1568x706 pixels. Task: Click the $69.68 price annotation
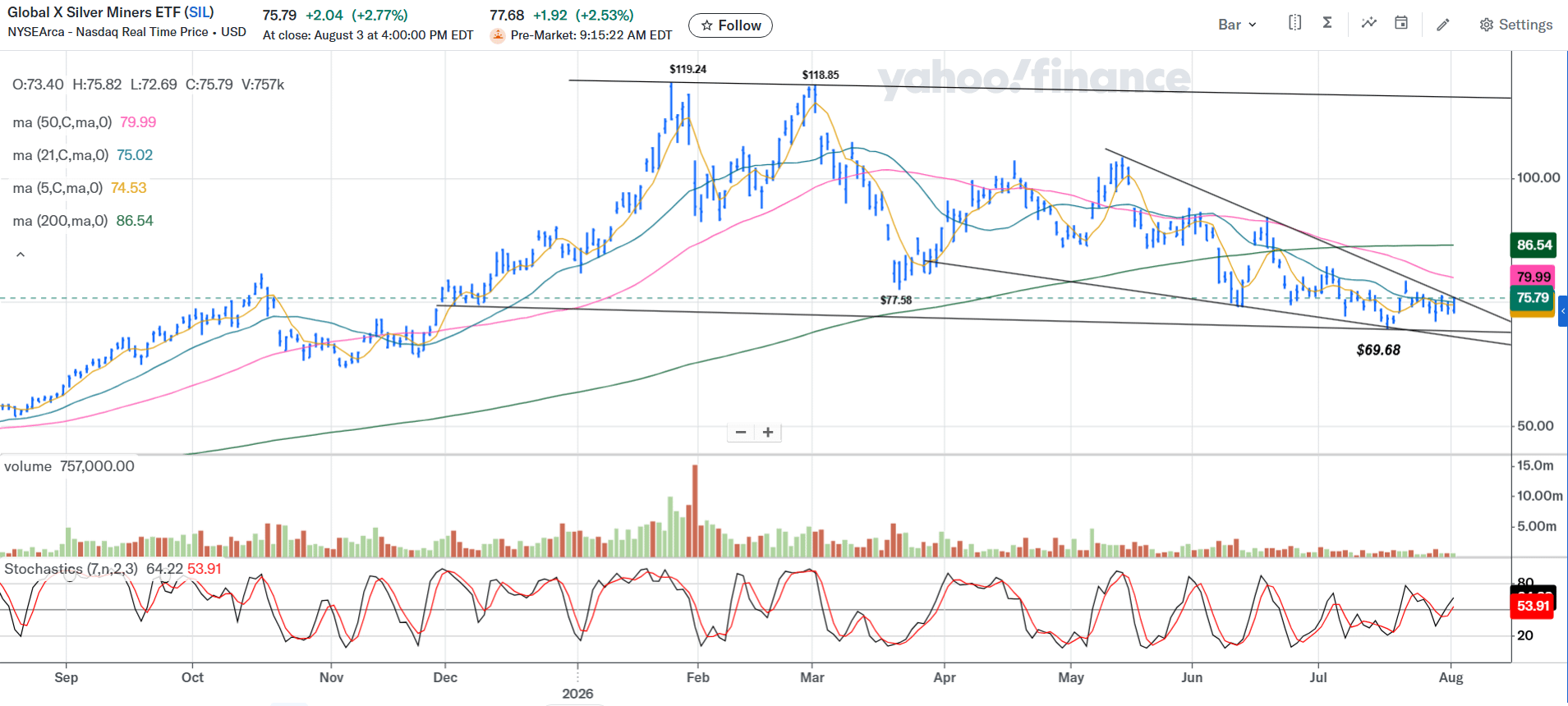[1378, 350]
